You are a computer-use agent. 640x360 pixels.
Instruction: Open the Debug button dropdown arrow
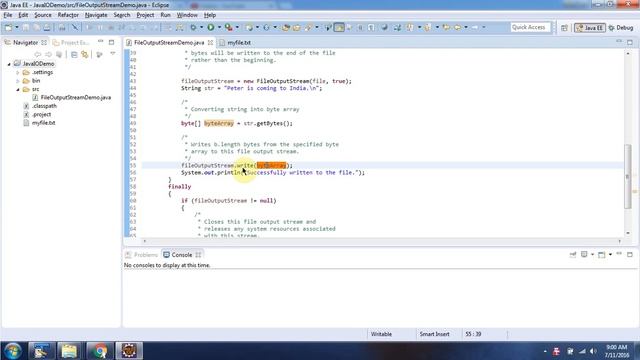point(201,27)
